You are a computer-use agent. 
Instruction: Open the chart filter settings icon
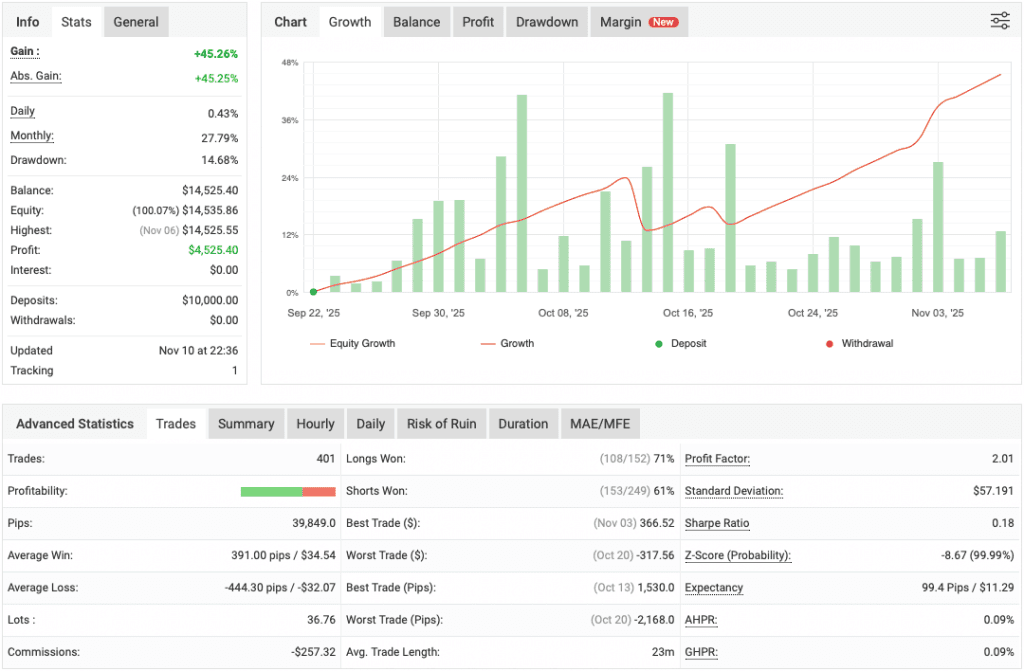(999, 20)
